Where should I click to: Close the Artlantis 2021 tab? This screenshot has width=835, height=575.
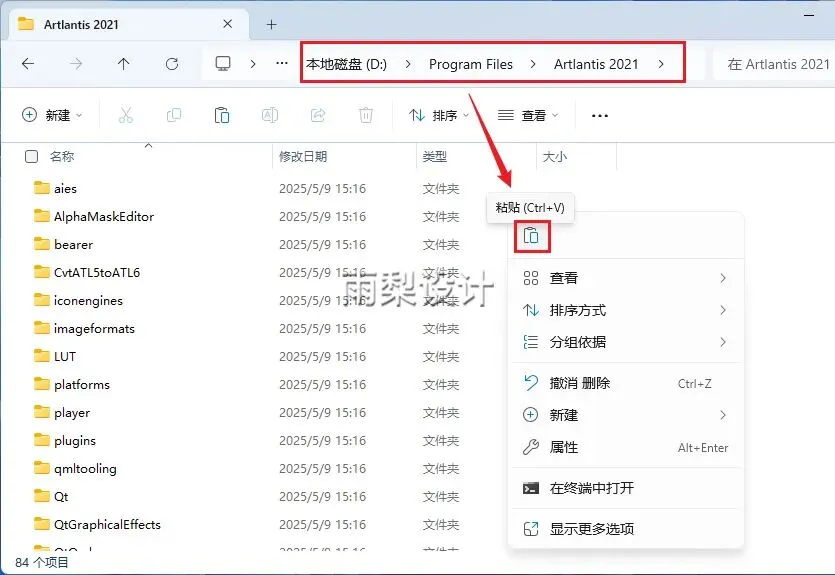coord(227,24)
